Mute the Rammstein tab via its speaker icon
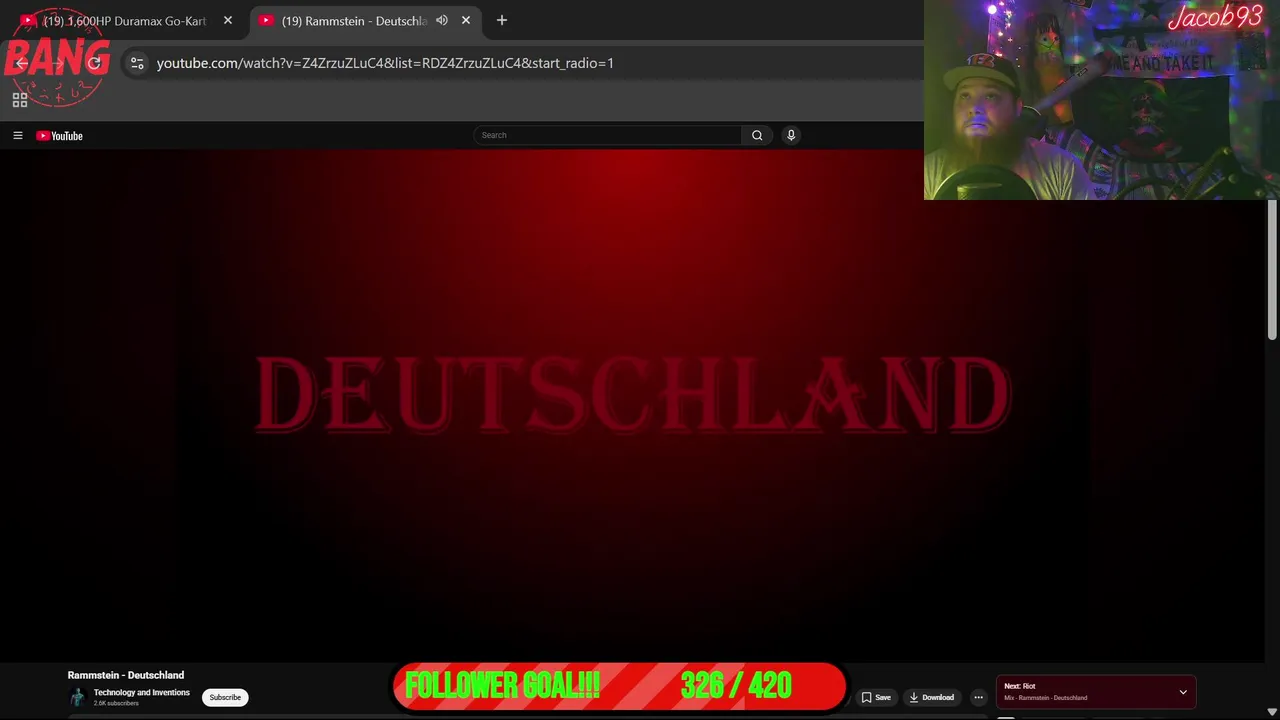Screen dimensions: 1280x720 click(442, 20)
